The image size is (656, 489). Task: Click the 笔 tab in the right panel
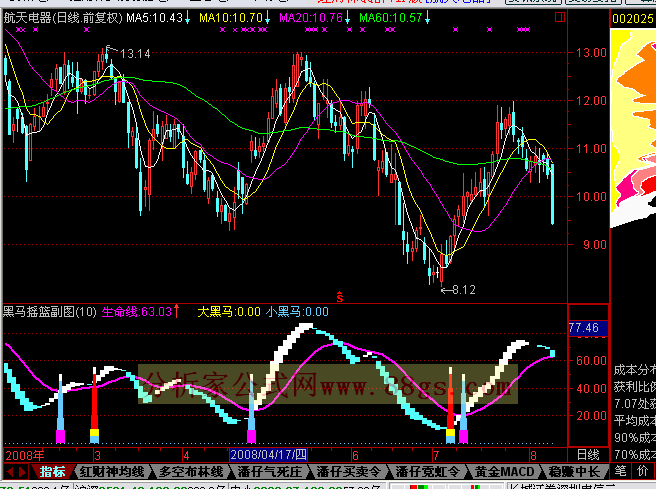621,471
